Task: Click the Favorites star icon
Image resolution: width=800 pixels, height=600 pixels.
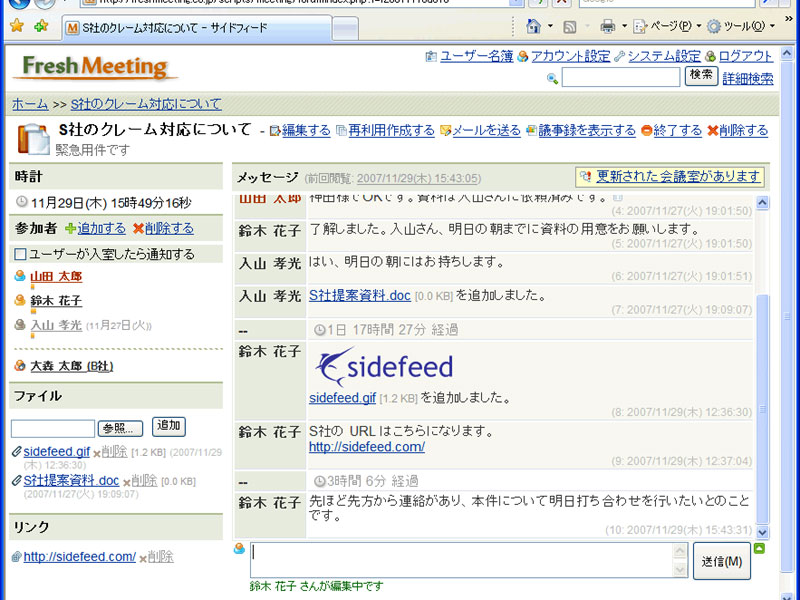Action: pos(16,26)
